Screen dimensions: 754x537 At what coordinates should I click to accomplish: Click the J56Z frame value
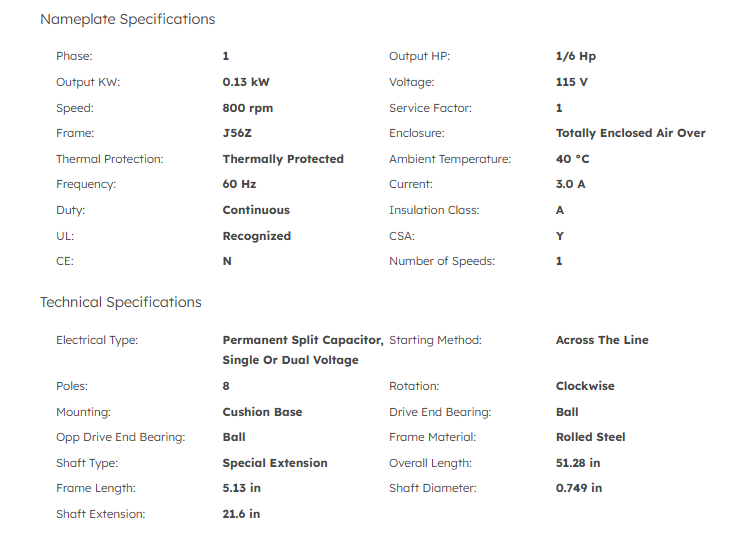point(239,133)
